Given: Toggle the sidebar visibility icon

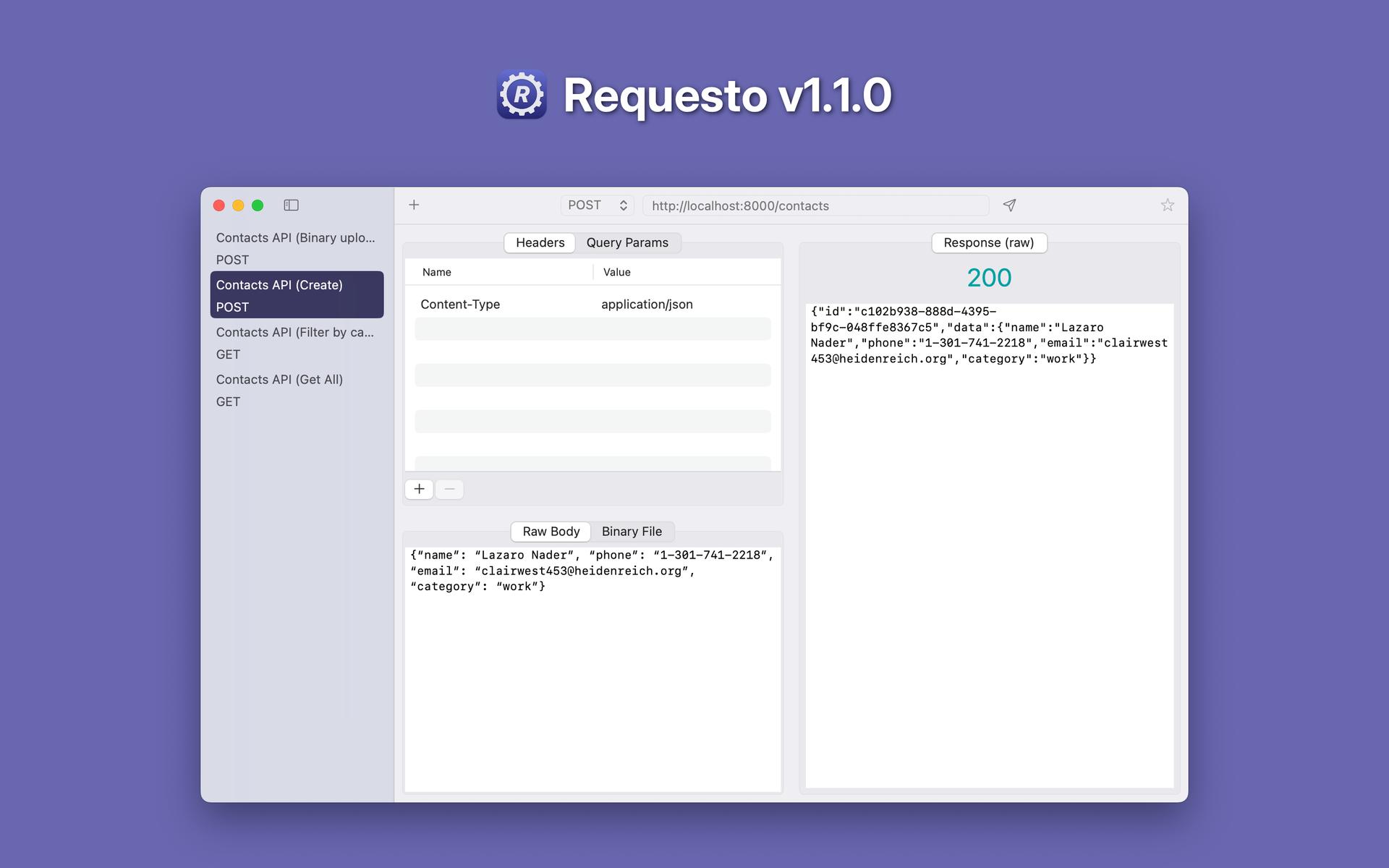Looking at the screenshot, I should (x=292, y=205).
